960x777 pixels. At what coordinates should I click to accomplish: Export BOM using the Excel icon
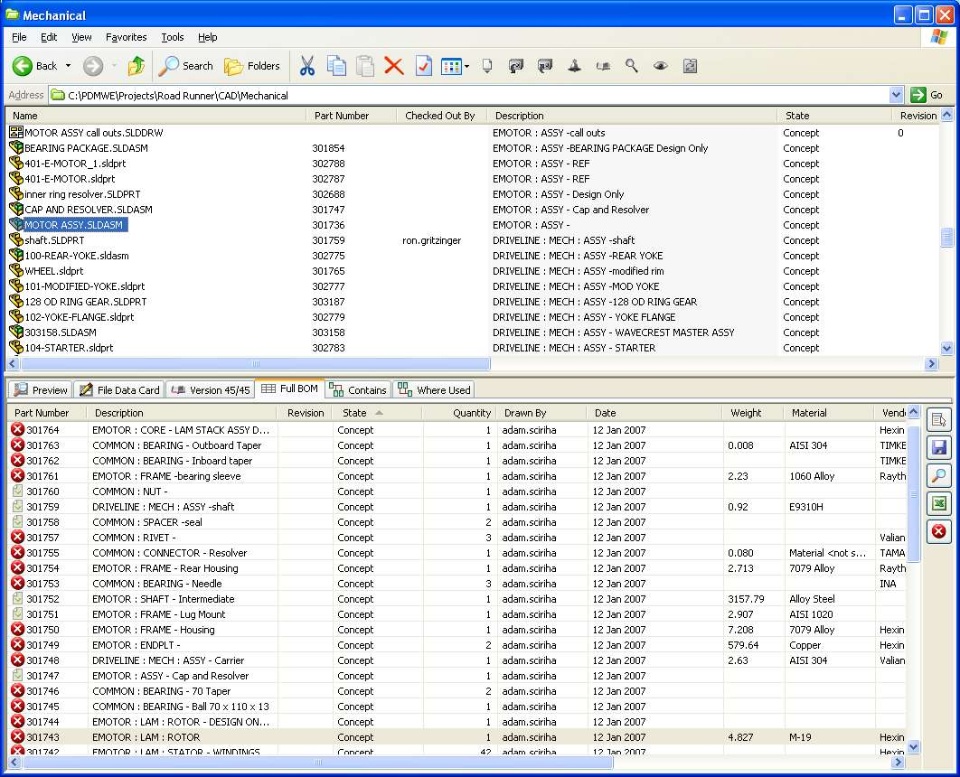[939, 504]
